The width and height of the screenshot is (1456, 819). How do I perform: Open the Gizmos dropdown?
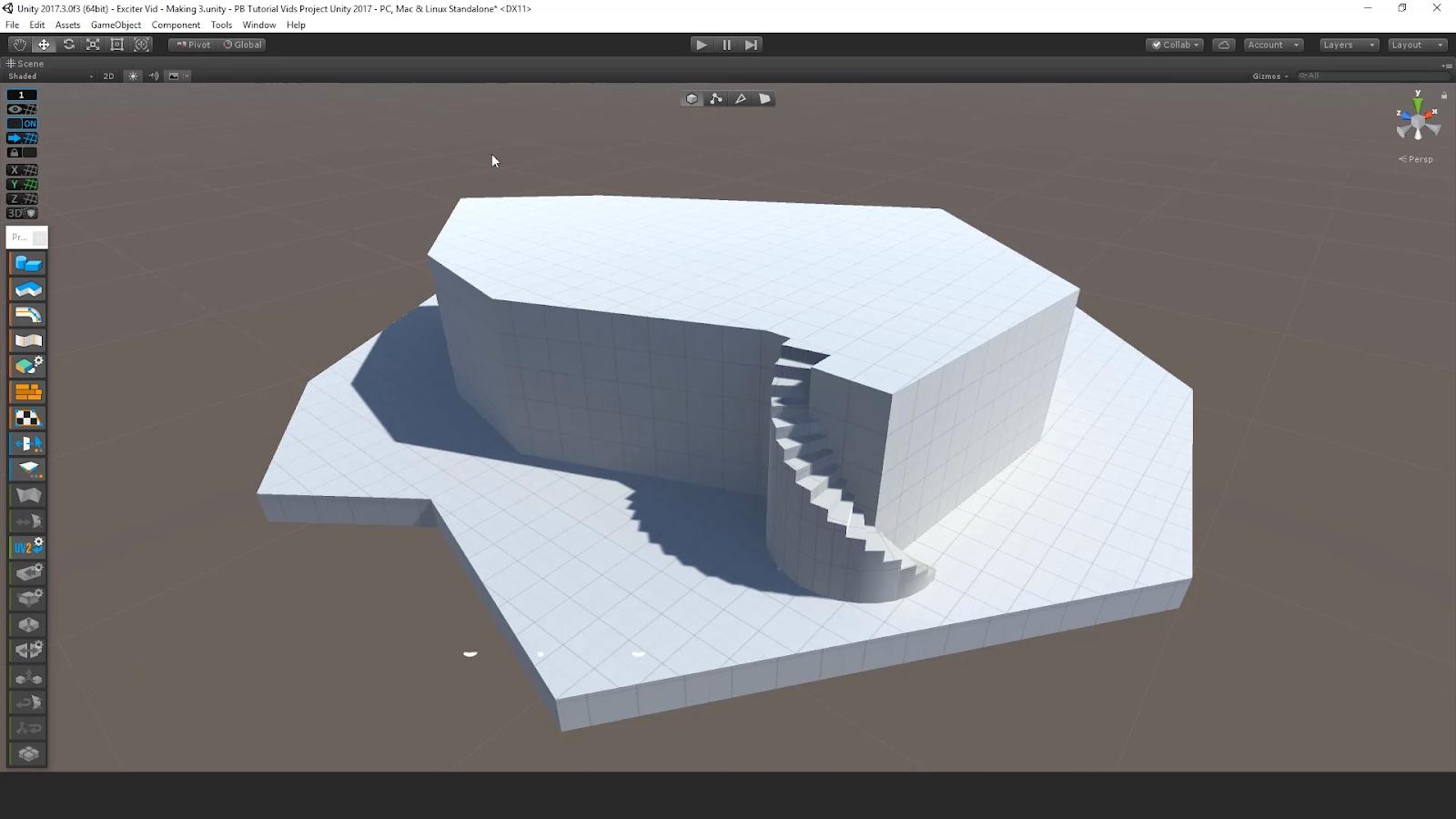pos(1269,76)
